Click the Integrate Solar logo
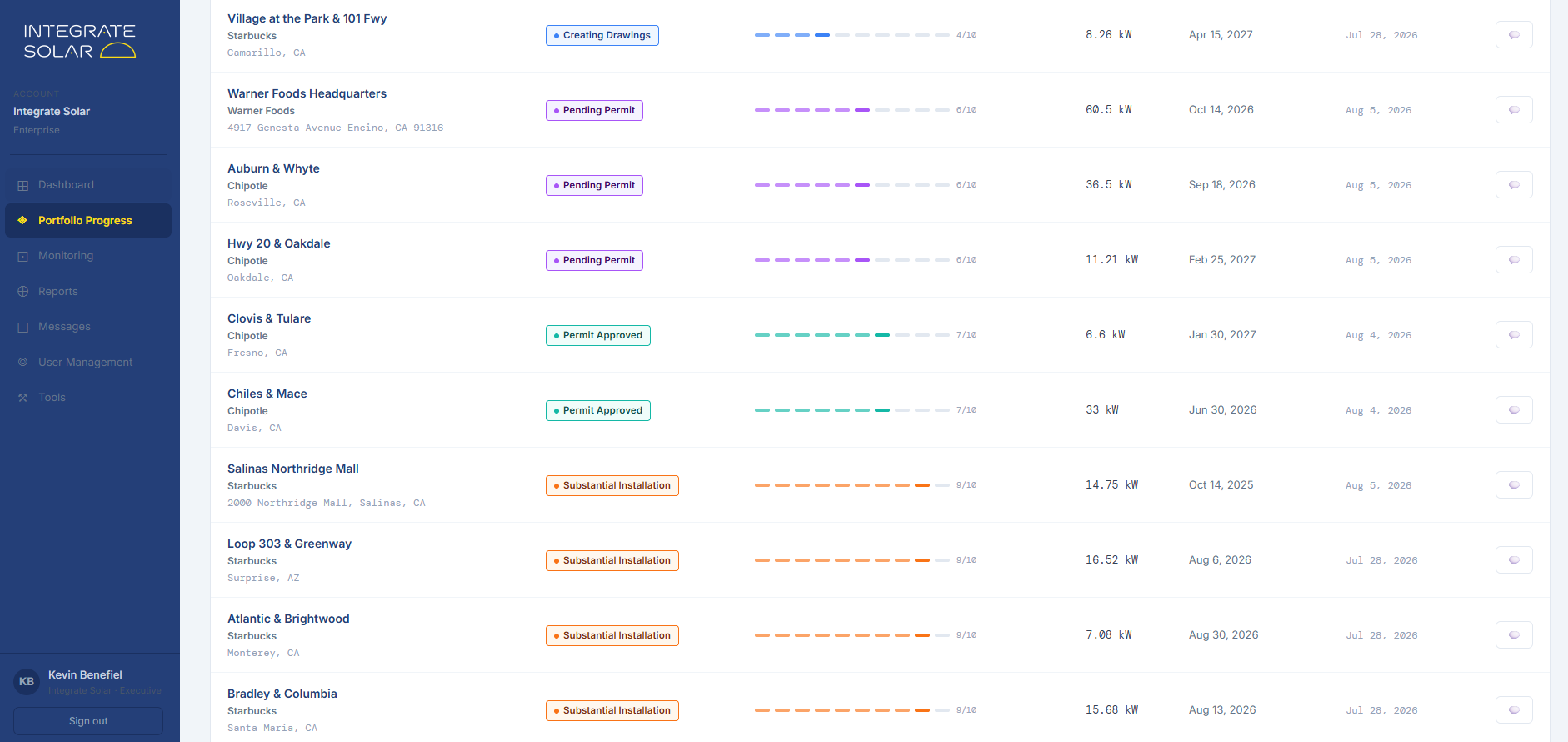 79,41
